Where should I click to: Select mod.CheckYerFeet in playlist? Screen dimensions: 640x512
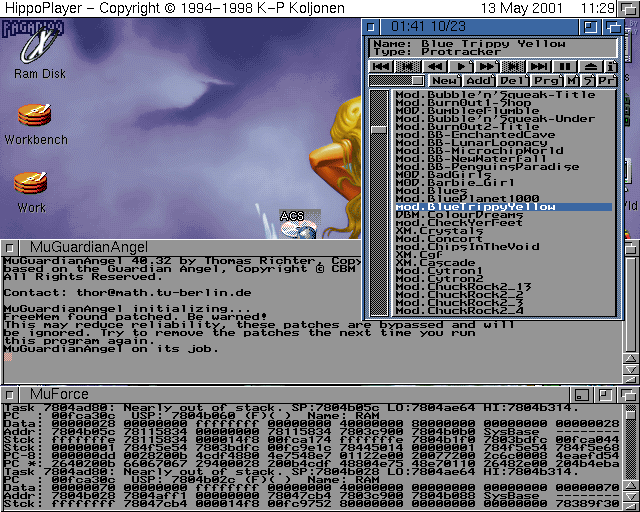click(x=504, y=223)
